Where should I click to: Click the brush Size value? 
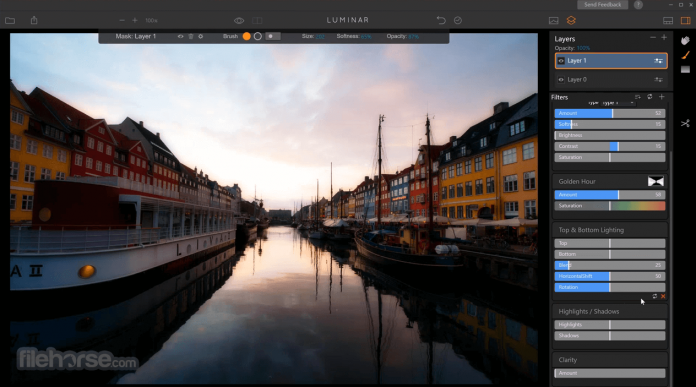(x=320, y=36)
